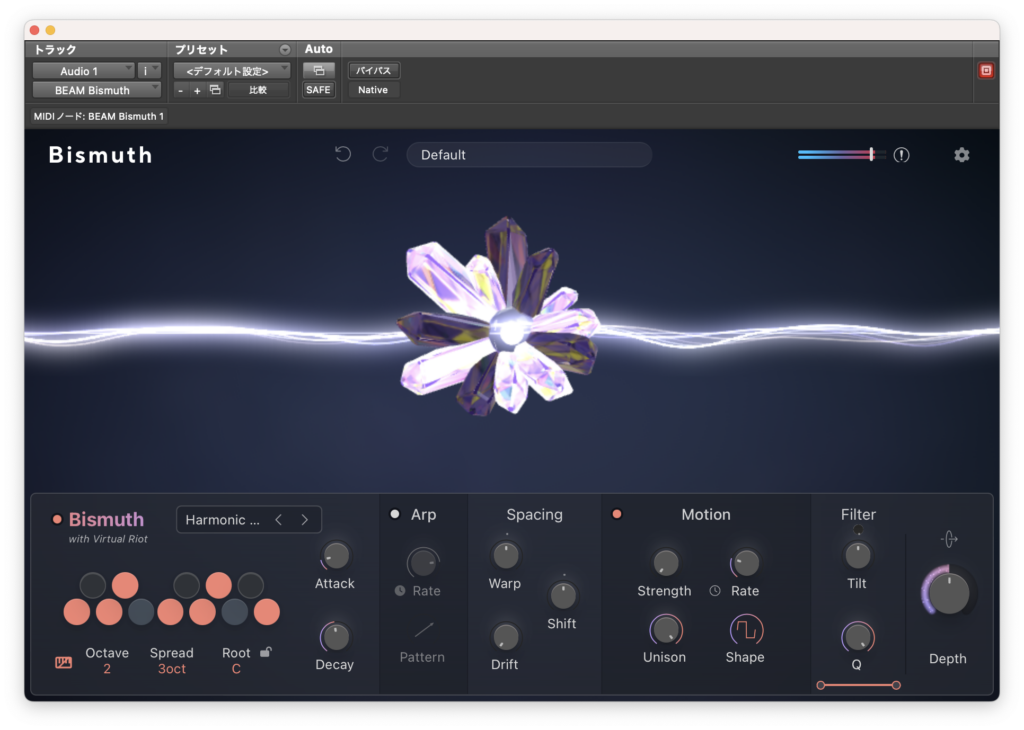Select previous Harmonic preset with left arrow
1024x730 pixels.
click(279, 520)
